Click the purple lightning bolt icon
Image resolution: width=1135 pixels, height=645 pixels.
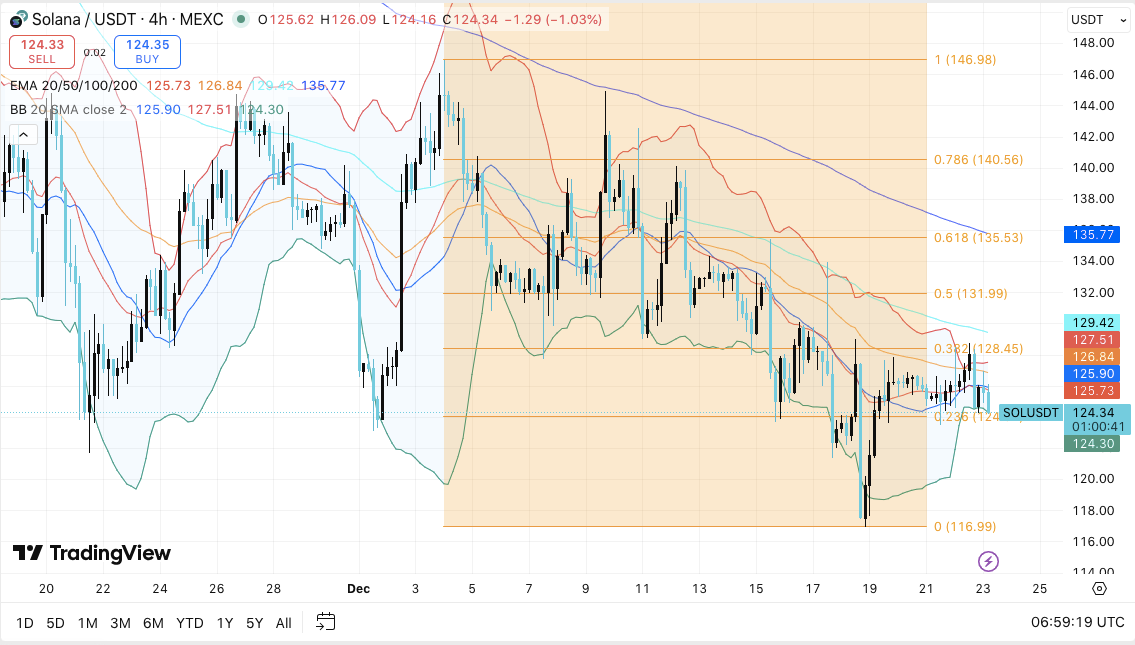988,561
